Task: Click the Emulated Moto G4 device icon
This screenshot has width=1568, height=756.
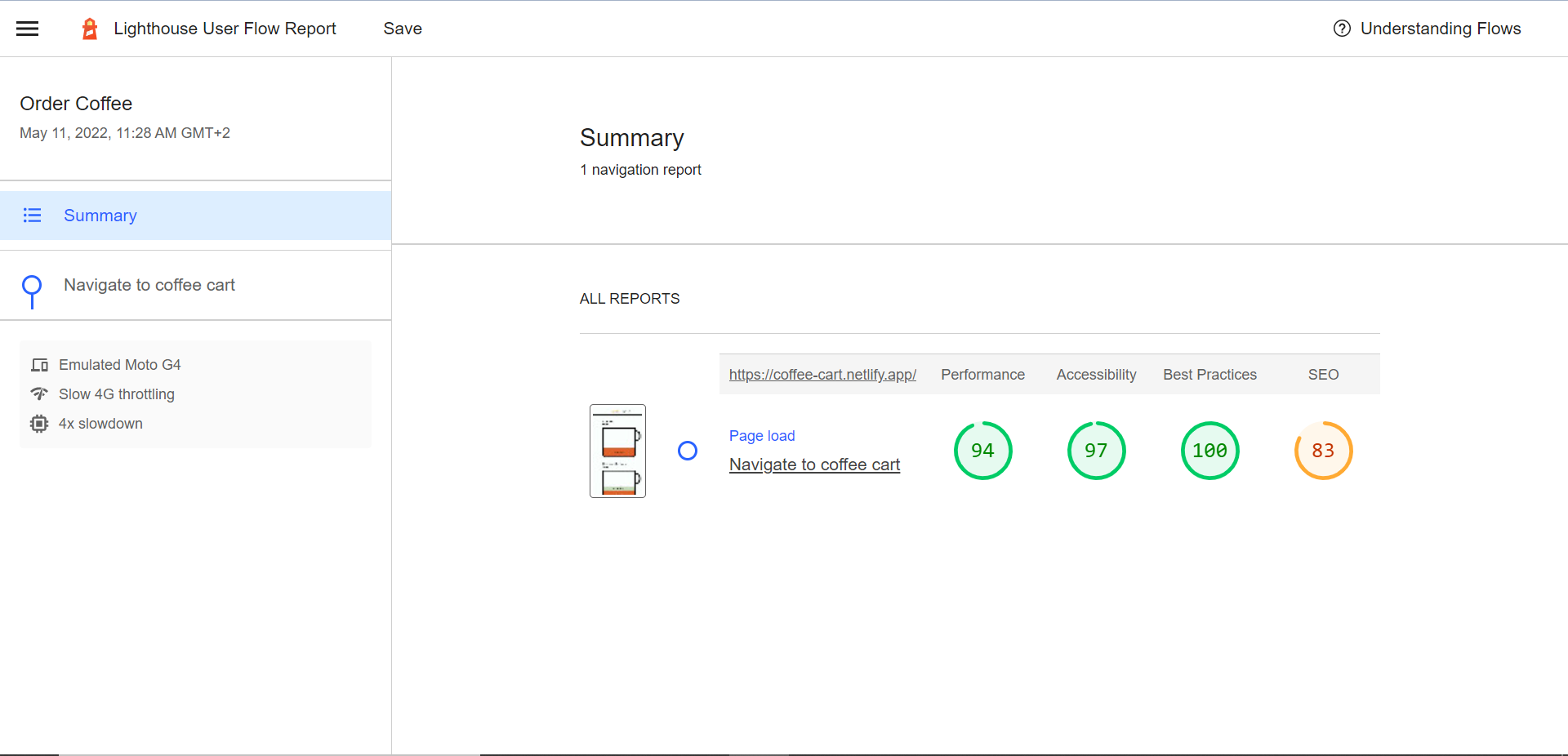Action: (x=39, y=365)
